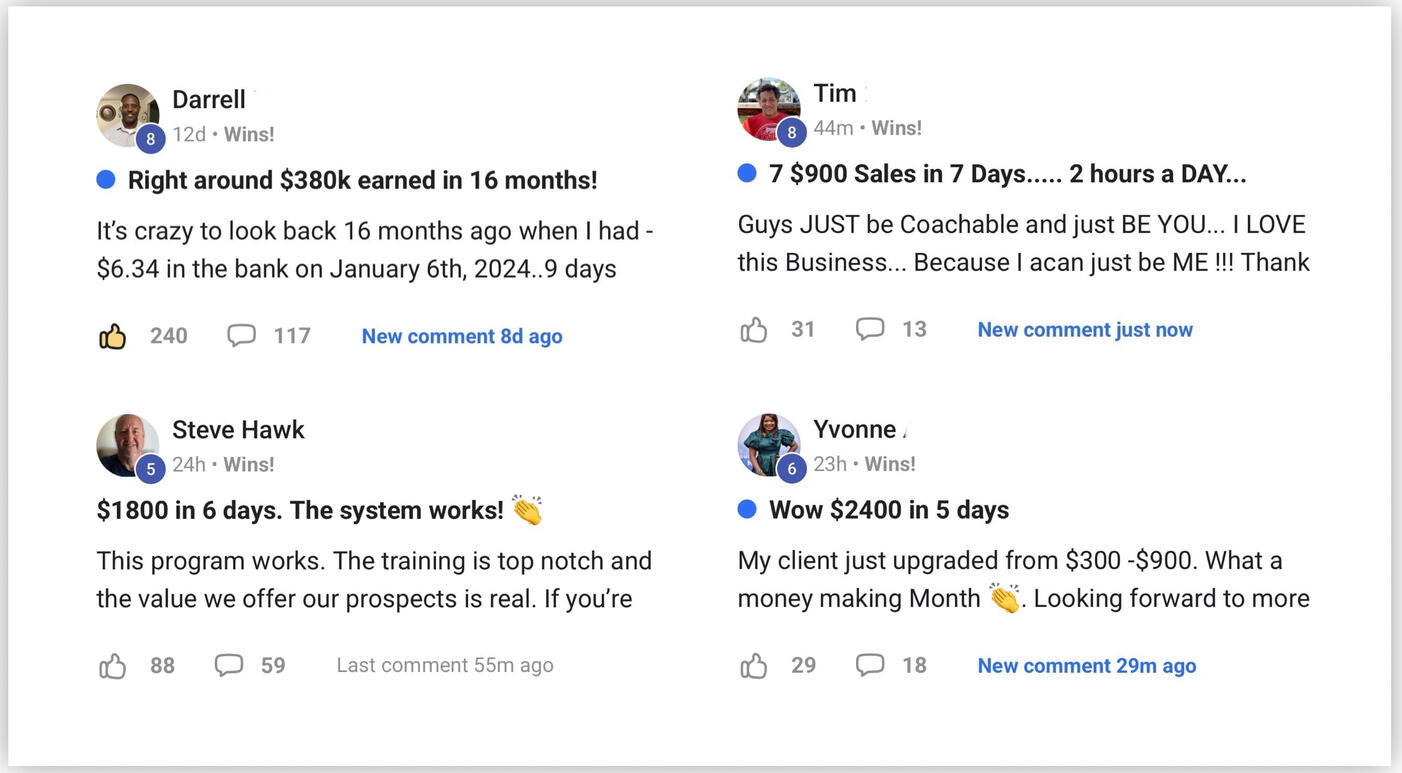
Task: Jump to 'New comment just now'
Action: [x=1085, y=330]
